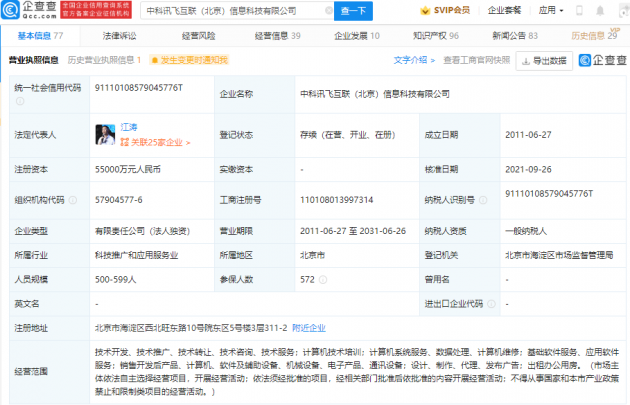The height and width of the screenshot is (405, 630).
Task: Open the SVIP会员 link
Action: pyautogui.click(x=445, y=10)
